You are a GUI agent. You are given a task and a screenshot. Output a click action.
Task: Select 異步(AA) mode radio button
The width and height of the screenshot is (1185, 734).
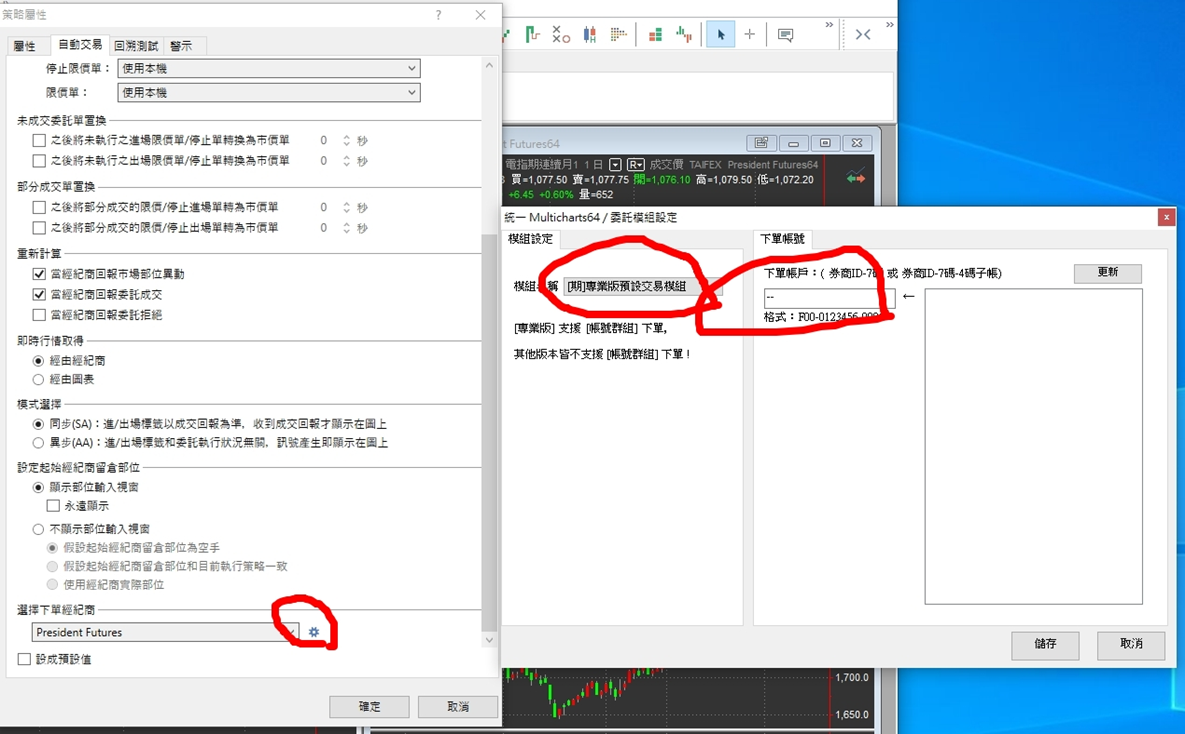(39, 443)
